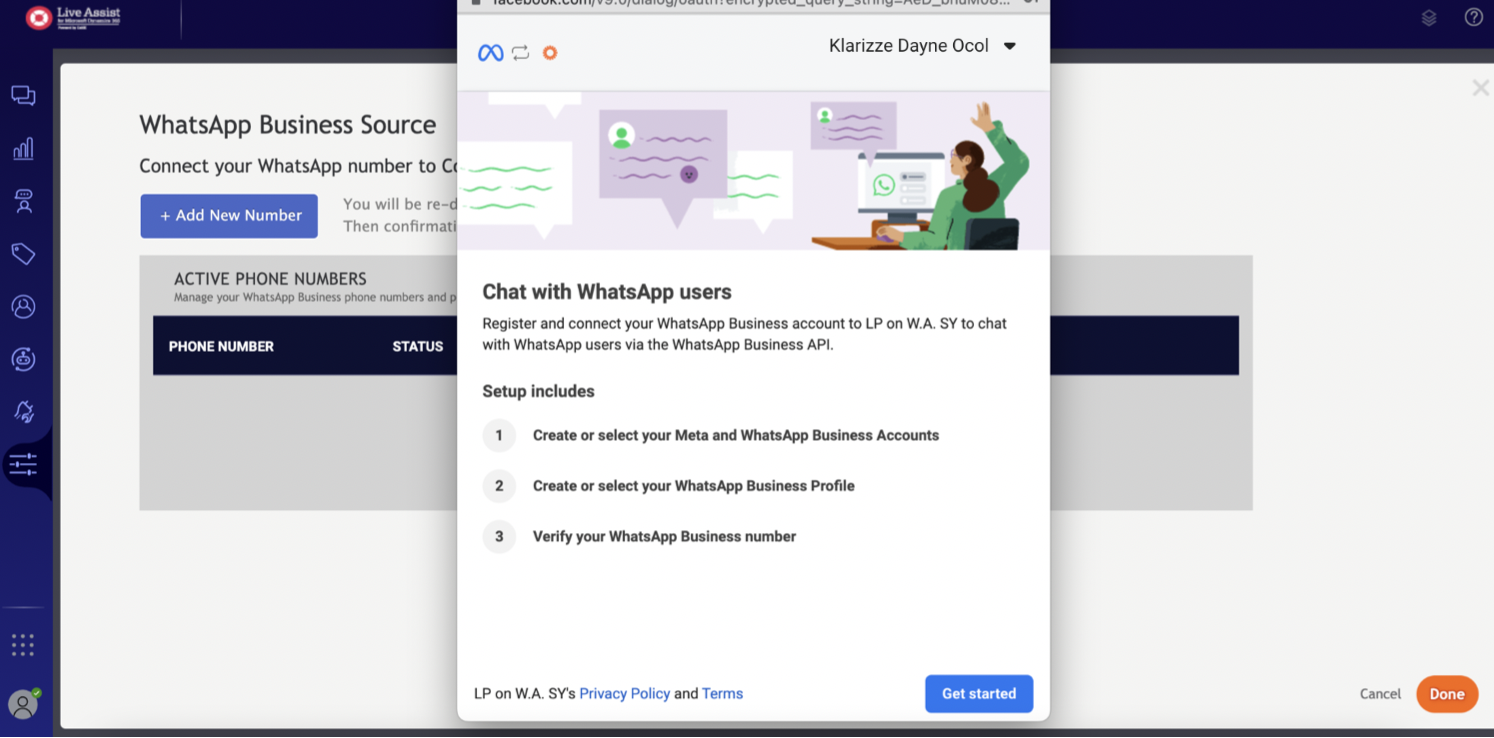Click the PHONE NUMBER column header
The width and height of the screenshot is (1494, 738).
click(221, 346)
